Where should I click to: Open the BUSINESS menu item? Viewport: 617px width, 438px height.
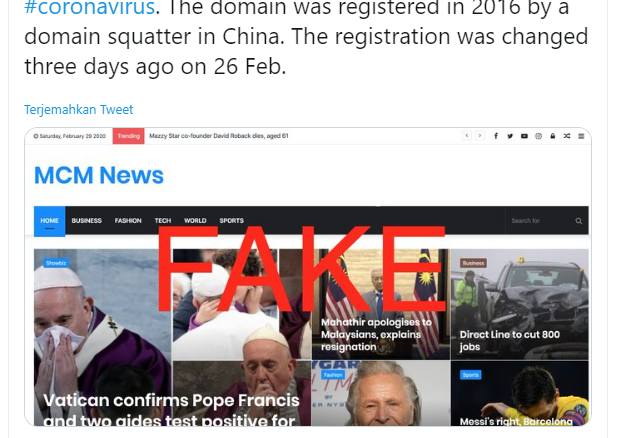pos(87,221)
